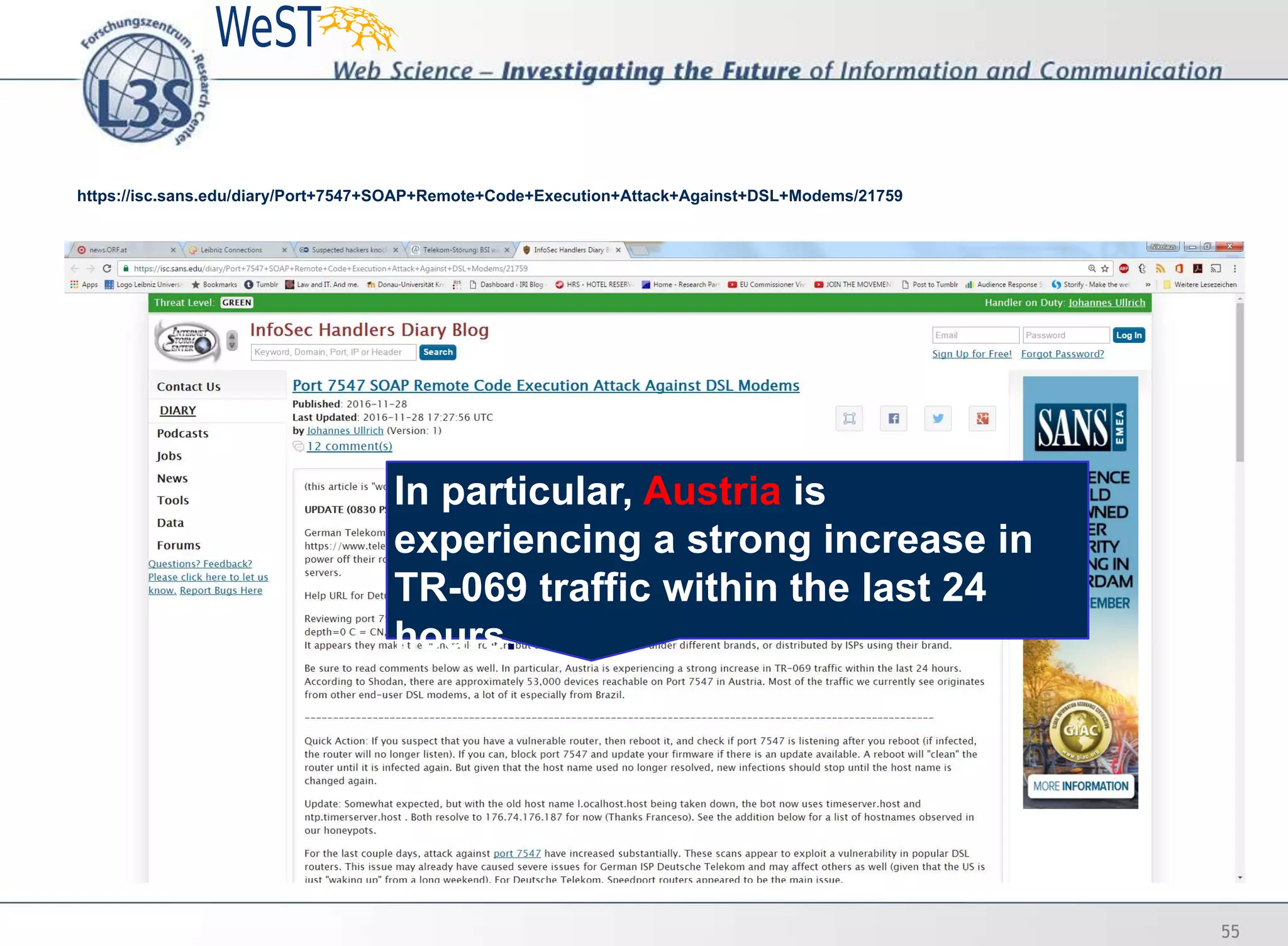Open Contact Us in the sidebar

[189, 387]
